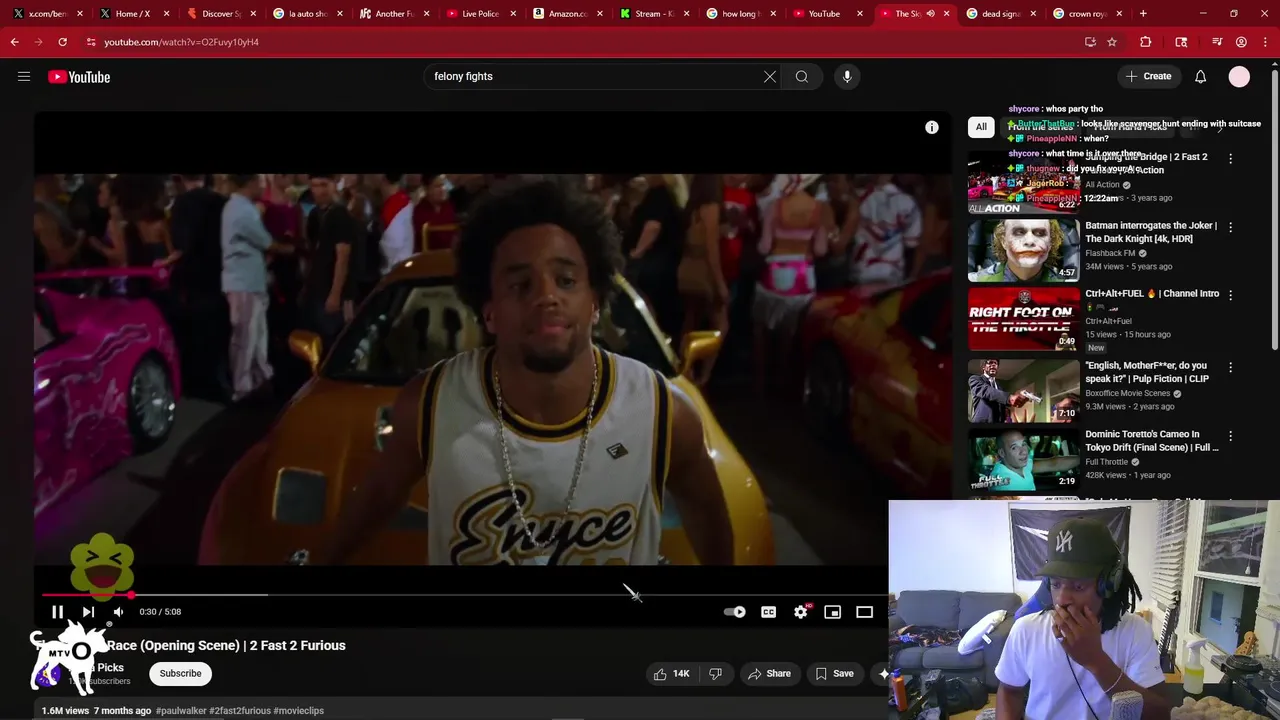This screenshot has width=1280, height=720.
Task: Bookmark this page with the star
Action: pos(1111,42)
